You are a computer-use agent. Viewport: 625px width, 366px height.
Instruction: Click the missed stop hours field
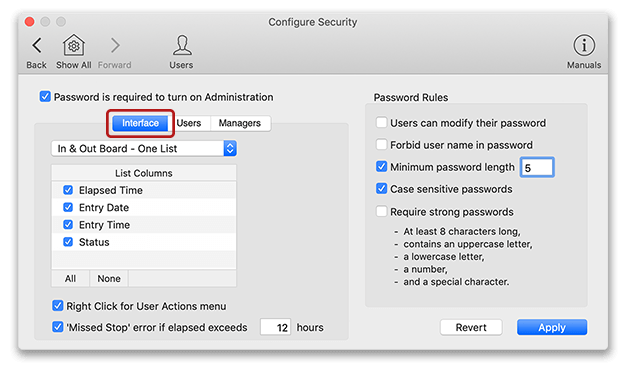click(275, 327)
